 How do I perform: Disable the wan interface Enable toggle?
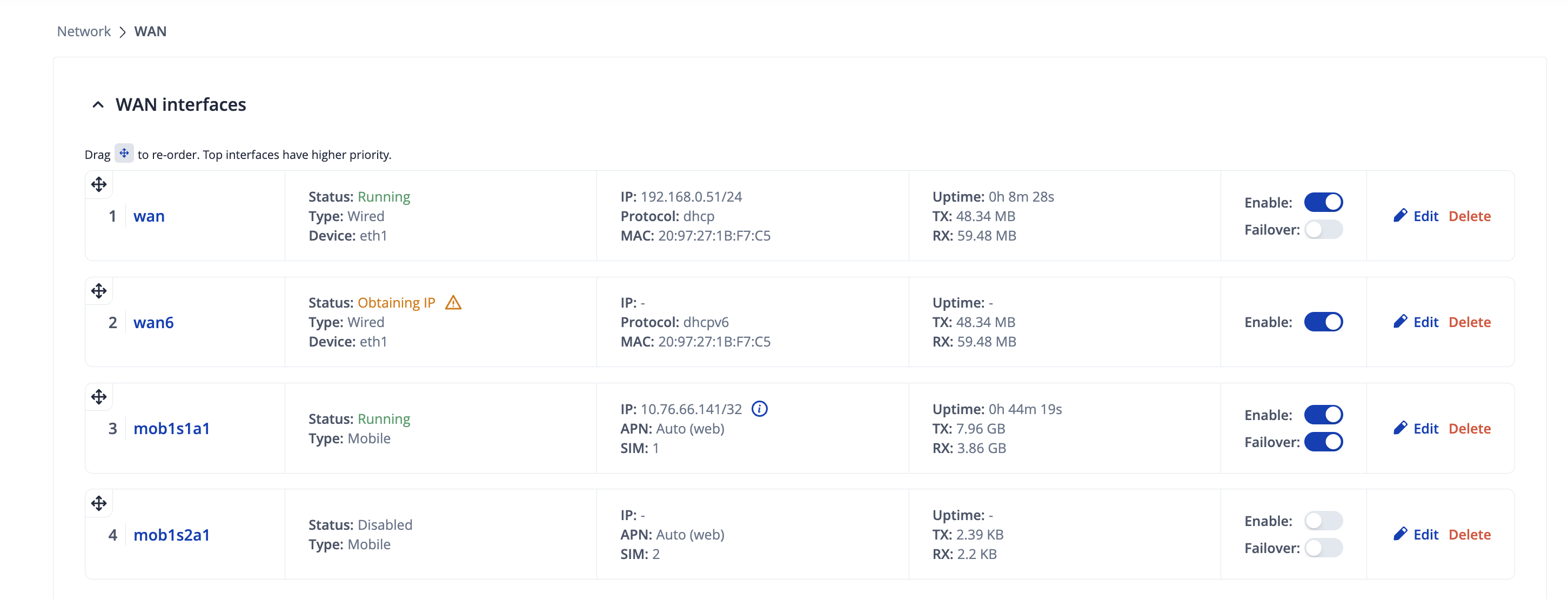click(x=1323, y=202)
